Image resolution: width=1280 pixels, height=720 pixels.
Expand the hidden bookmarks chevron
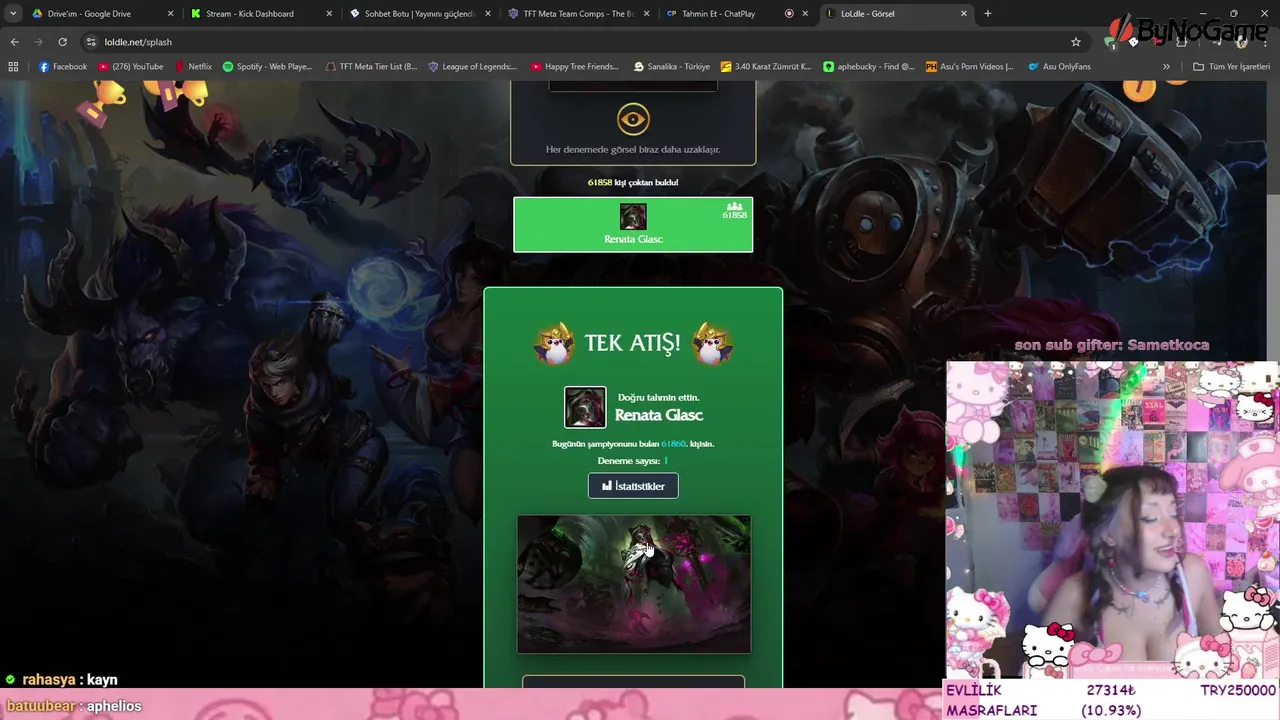(x=1166, y=67)
